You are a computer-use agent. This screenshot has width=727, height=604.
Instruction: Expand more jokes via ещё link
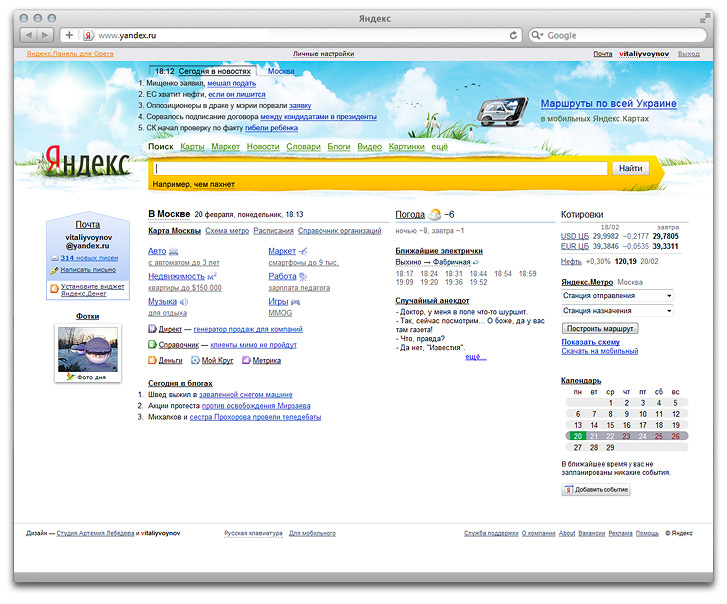click(x=476, y=357)
